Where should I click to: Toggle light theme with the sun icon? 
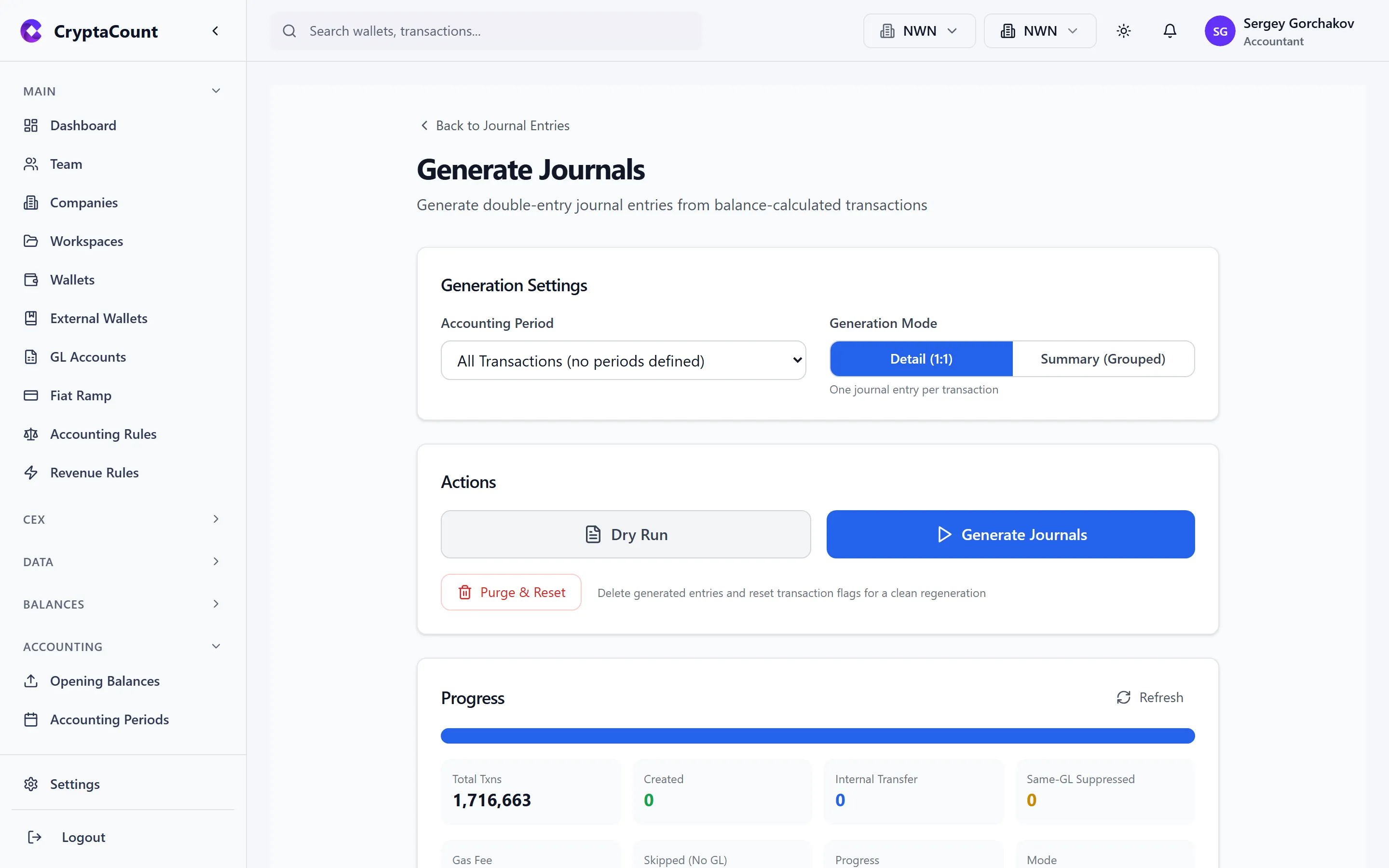point(1123,30)
